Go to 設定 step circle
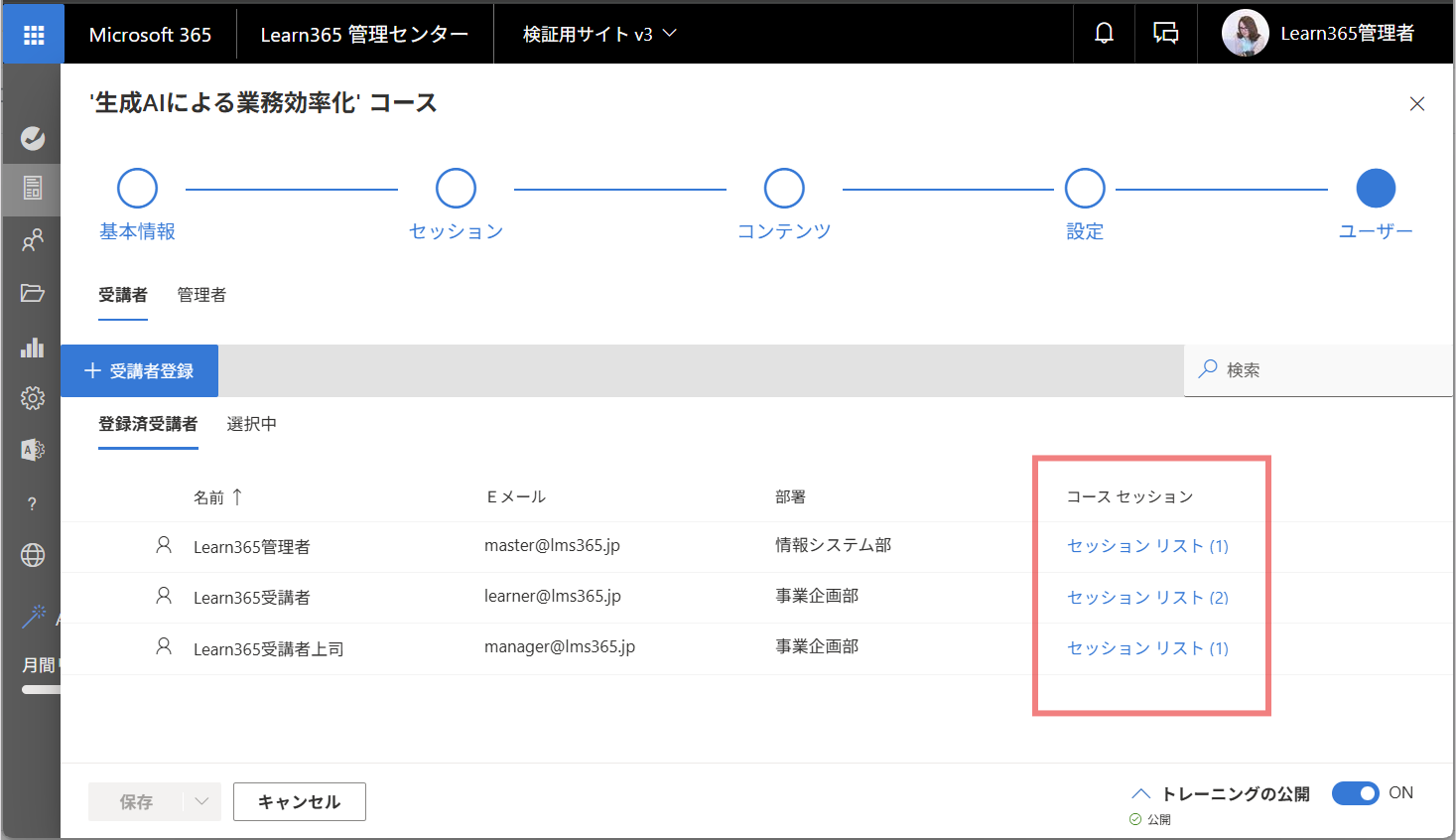Screen dimensions: 1456x840 (1085, 188)
